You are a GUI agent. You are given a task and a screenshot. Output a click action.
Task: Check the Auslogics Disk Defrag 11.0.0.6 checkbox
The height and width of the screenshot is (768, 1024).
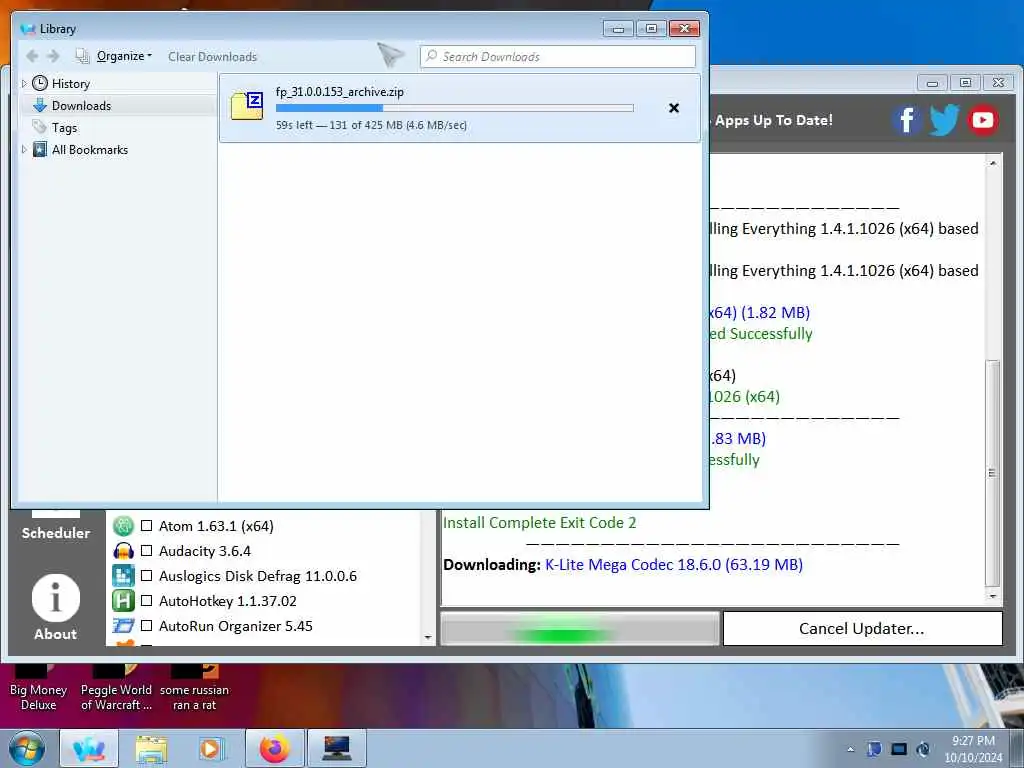146,576
